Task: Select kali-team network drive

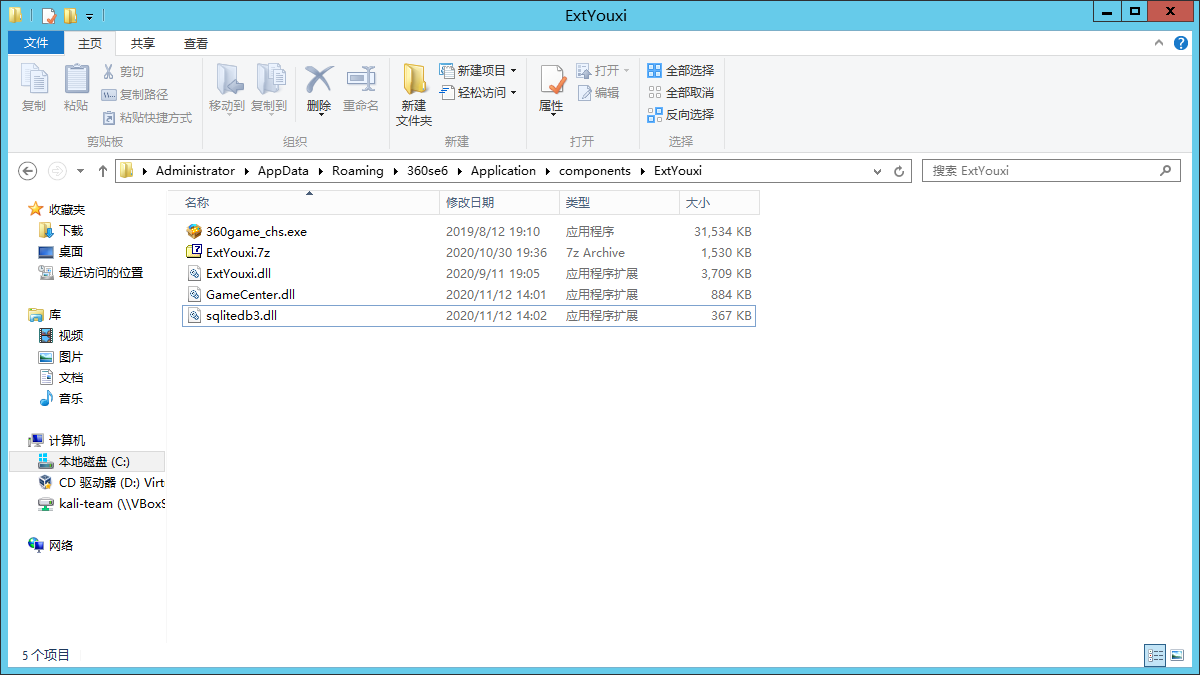Action: (x=101, y=504)
